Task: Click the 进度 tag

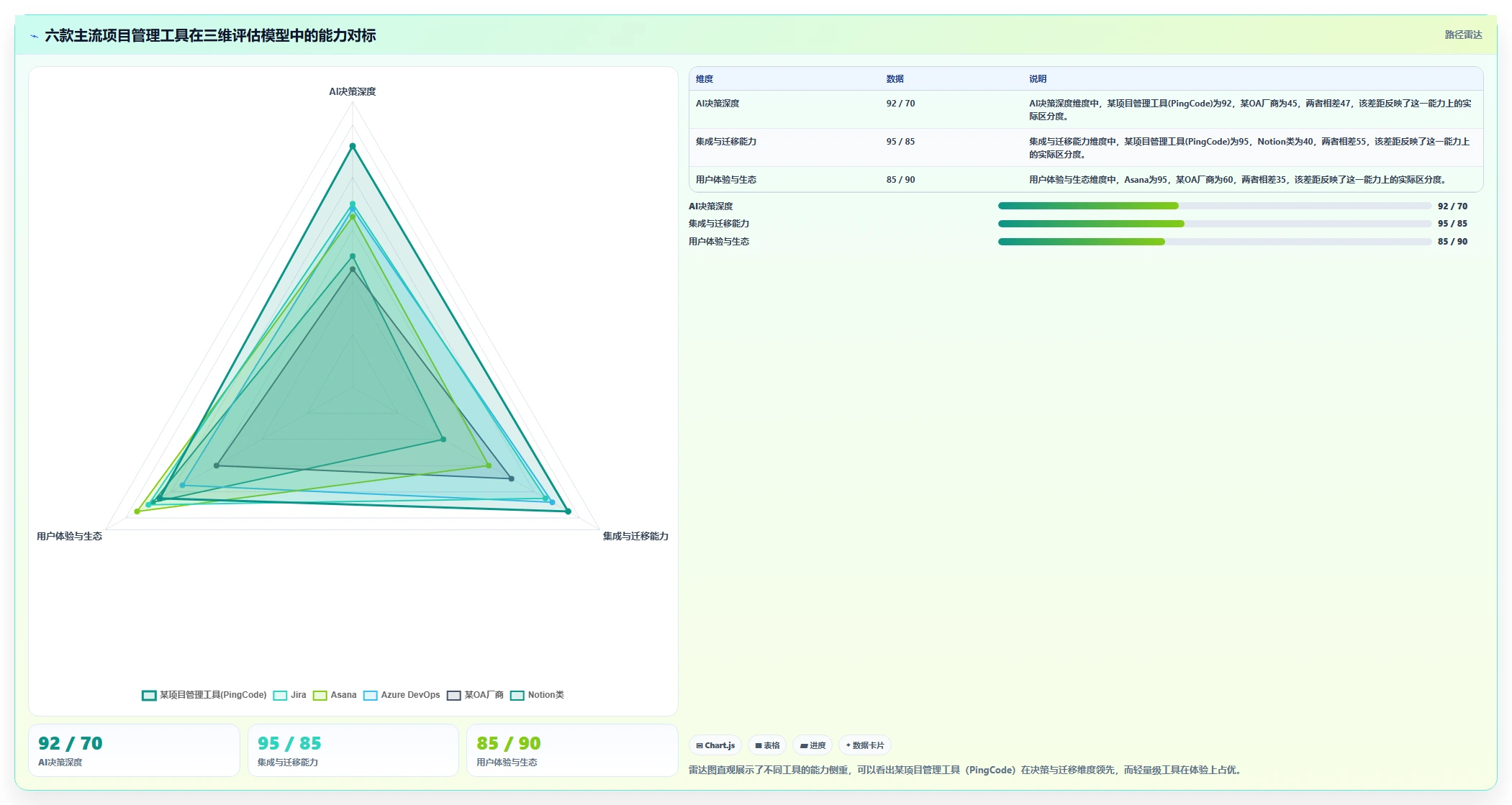Action: pyautogui.click(x=812, y=745)
